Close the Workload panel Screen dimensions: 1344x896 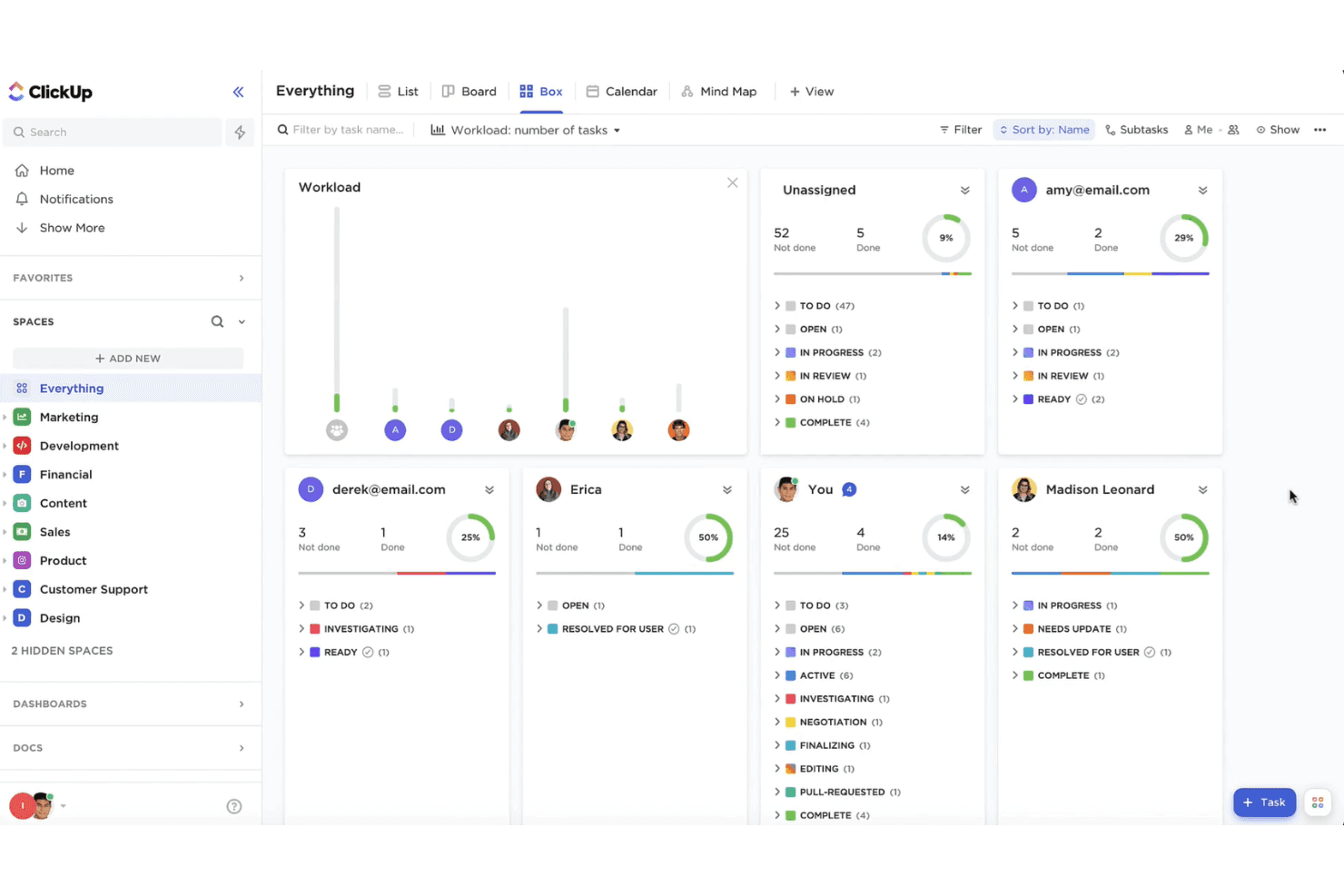[x=733, y=182]
